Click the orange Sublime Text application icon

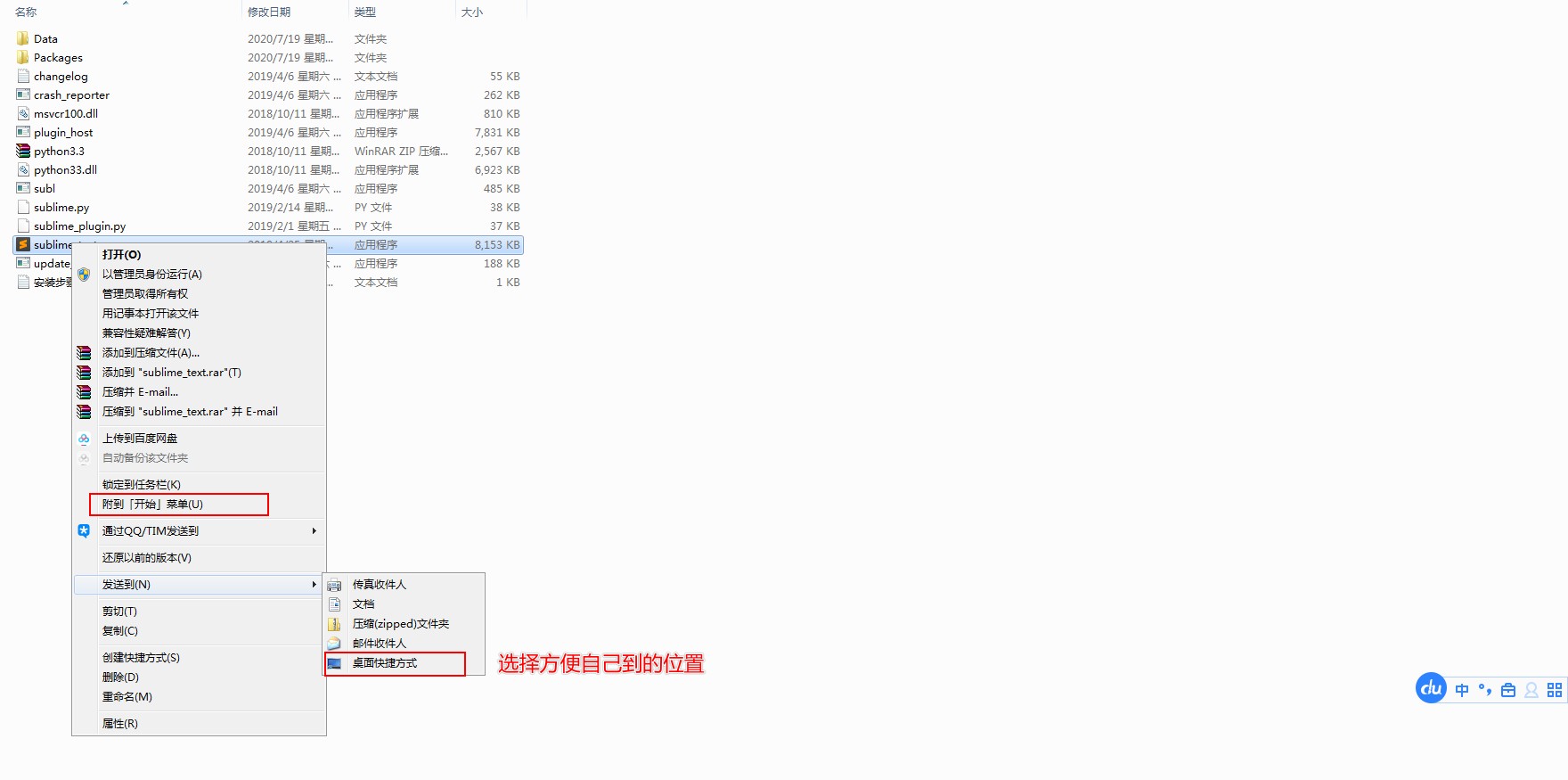tap(23, 244)
